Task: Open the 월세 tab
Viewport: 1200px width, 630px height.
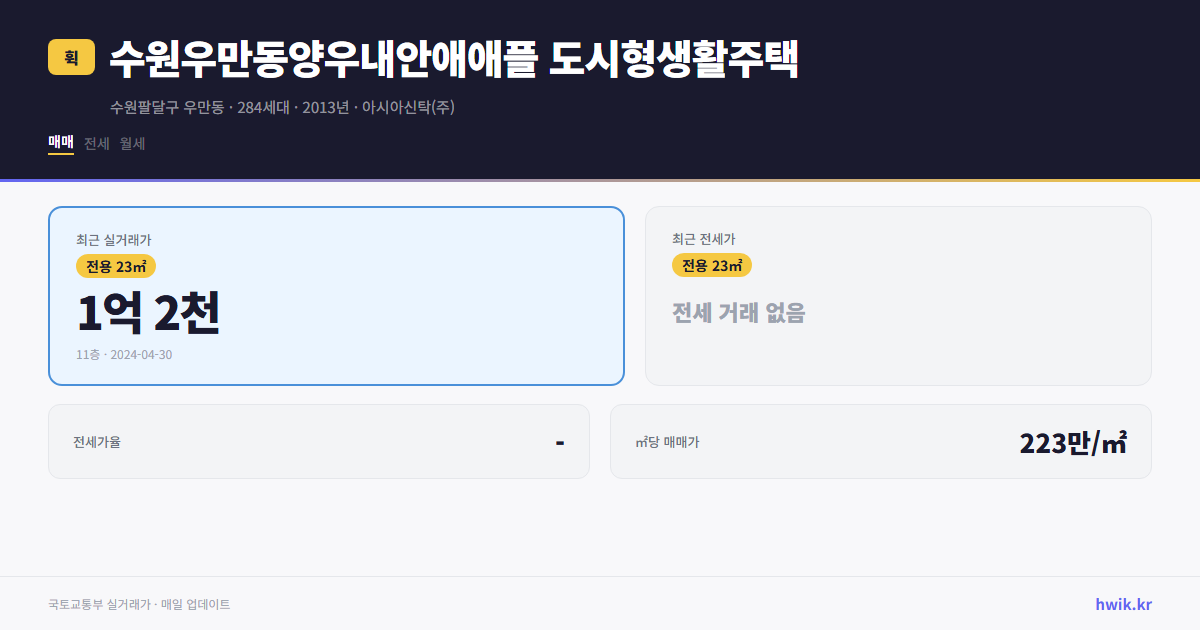Action: pyautogui.click(x=130, y=144)
